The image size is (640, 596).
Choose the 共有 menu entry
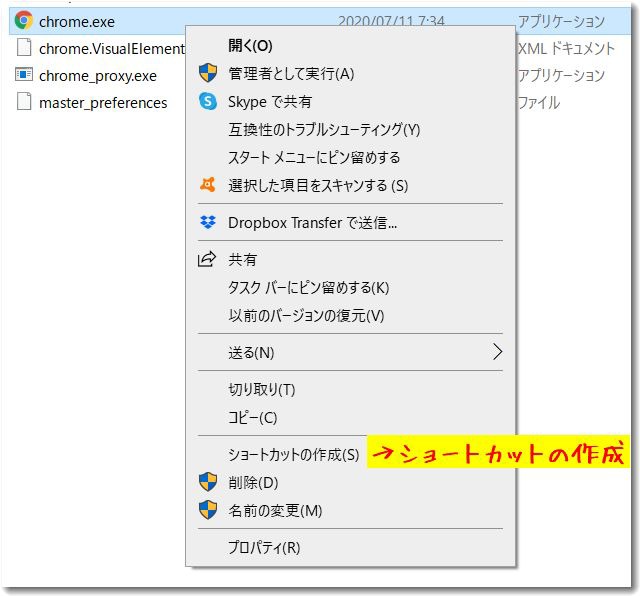[242, 260]
